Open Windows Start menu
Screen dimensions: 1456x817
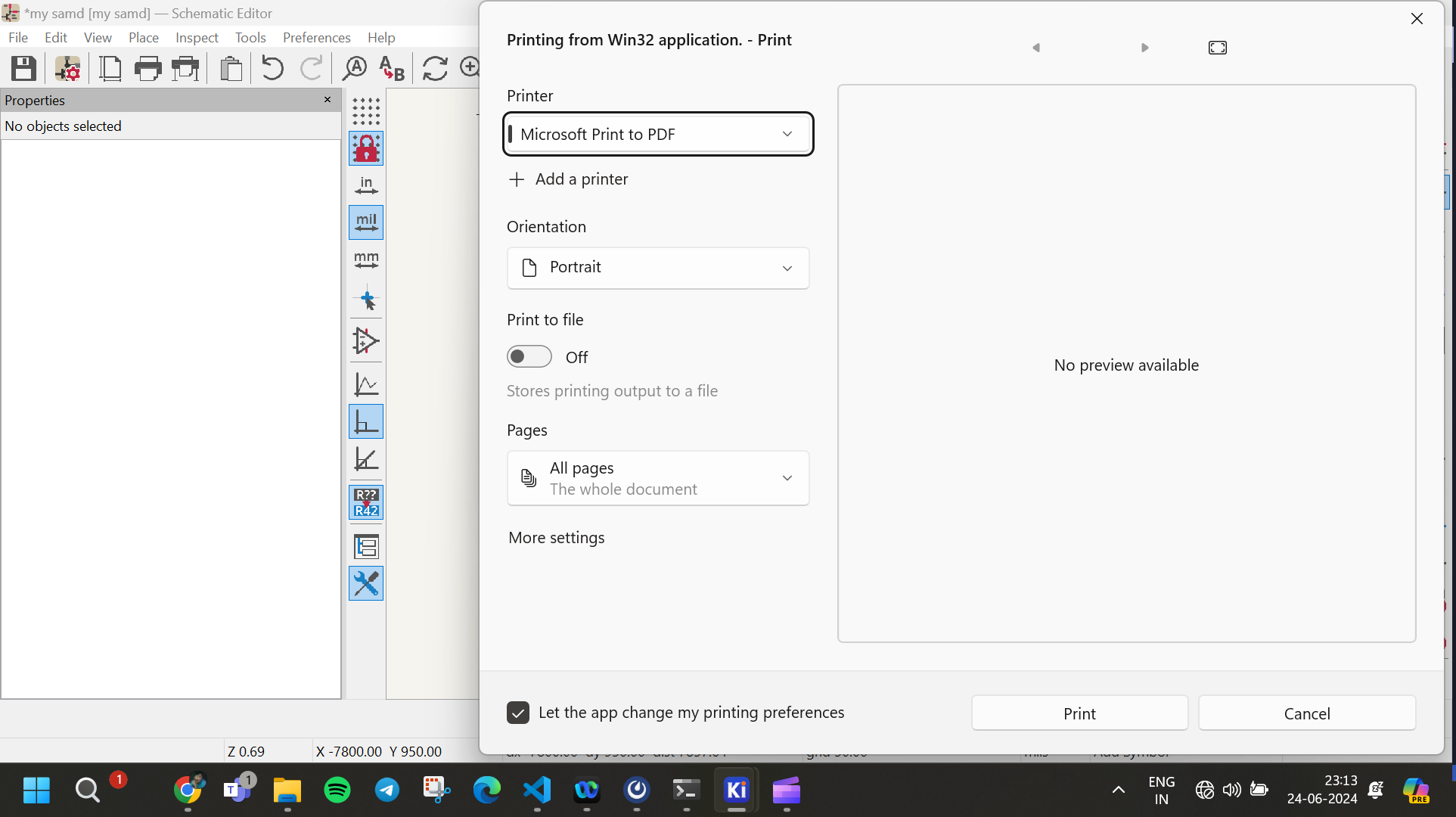click(x=36, y=791)
